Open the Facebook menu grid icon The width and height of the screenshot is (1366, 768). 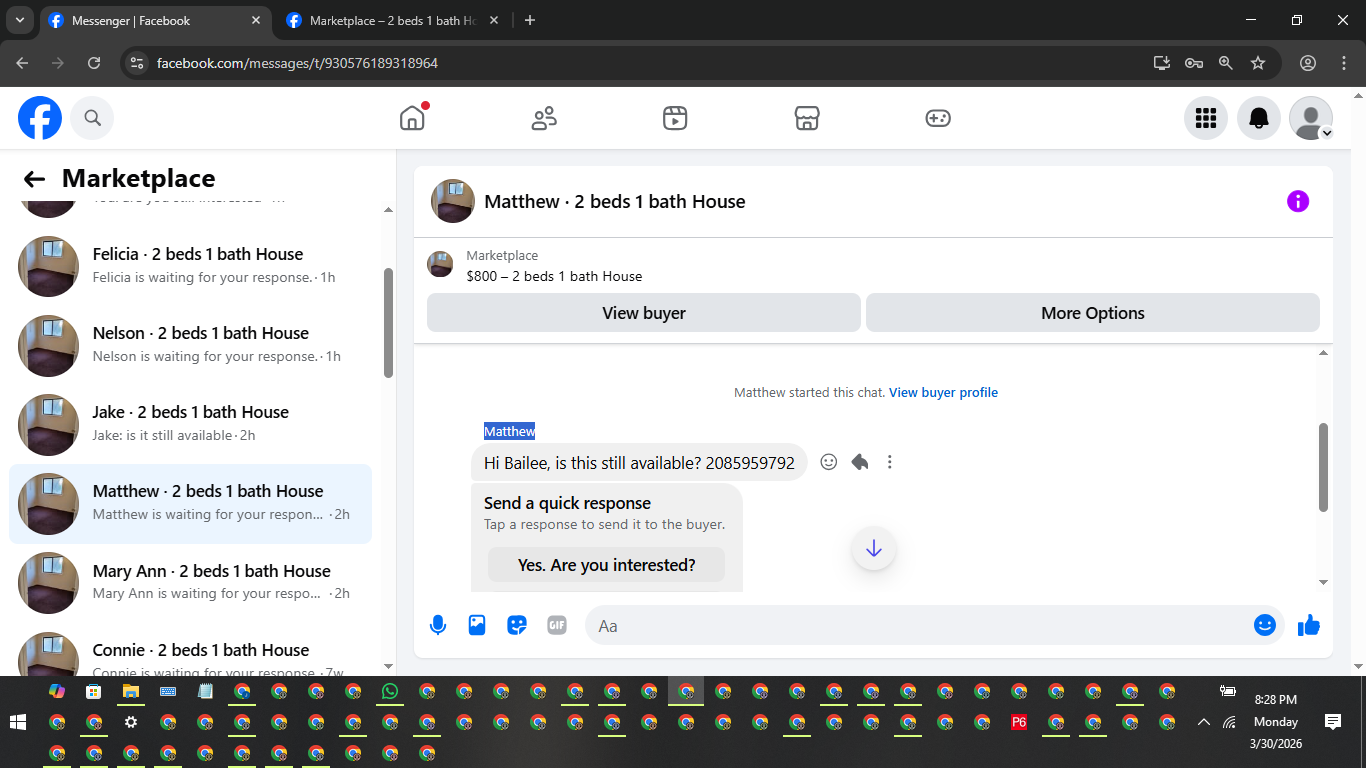pos(1206,118)
